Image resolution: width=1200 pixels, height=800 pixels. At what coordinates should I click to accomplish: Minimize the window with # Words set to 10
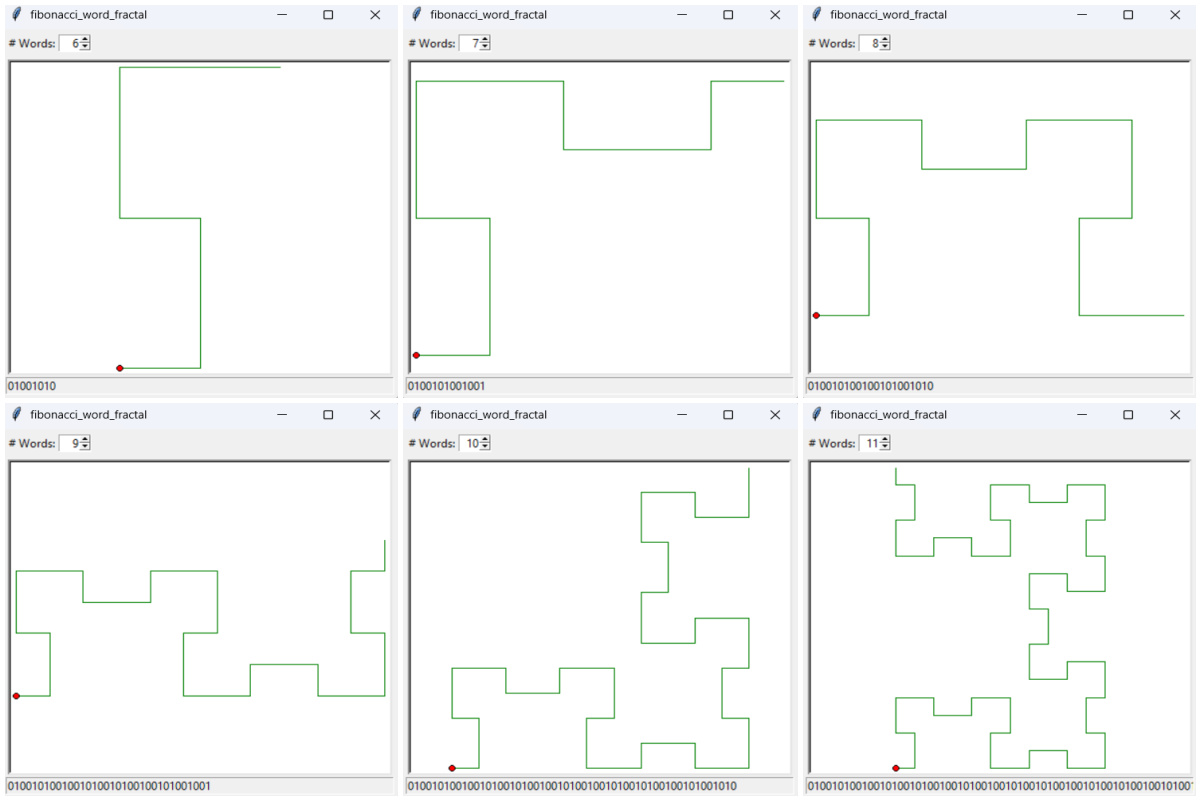pyautogui.click(x=682, y=415)
